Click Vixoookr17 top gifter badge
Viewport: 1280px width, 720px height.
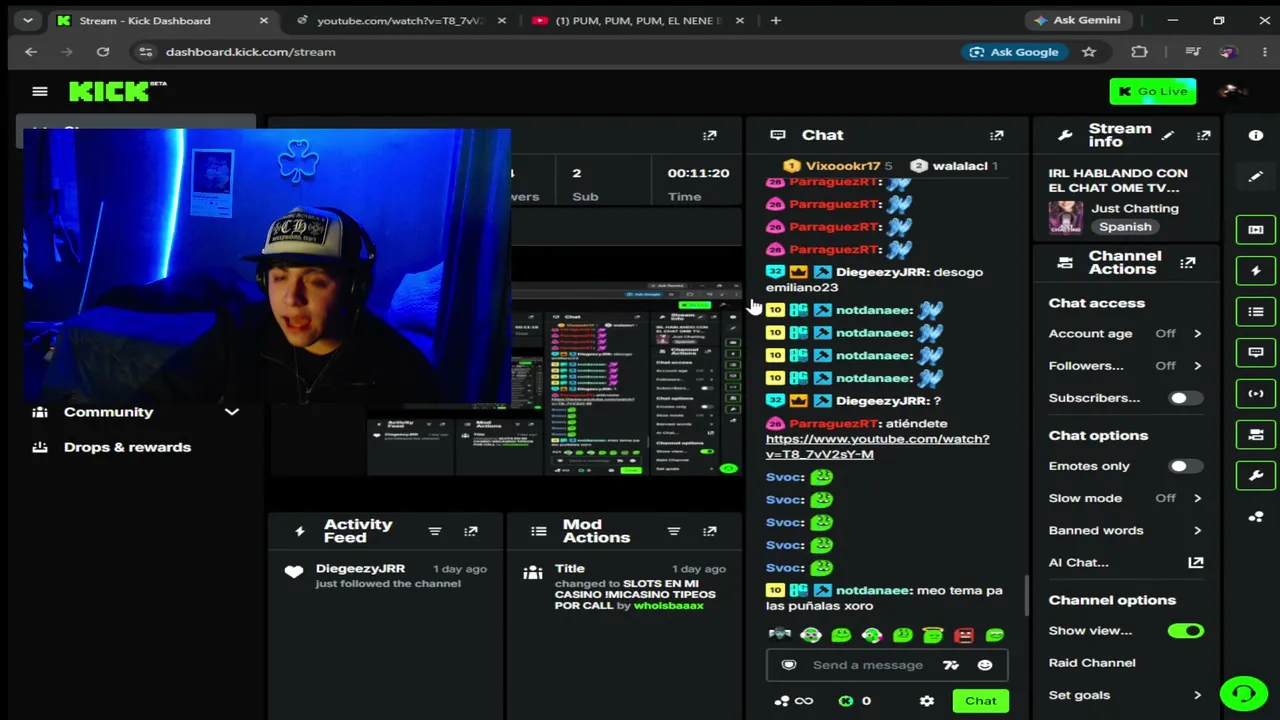(x=838, y=166)
